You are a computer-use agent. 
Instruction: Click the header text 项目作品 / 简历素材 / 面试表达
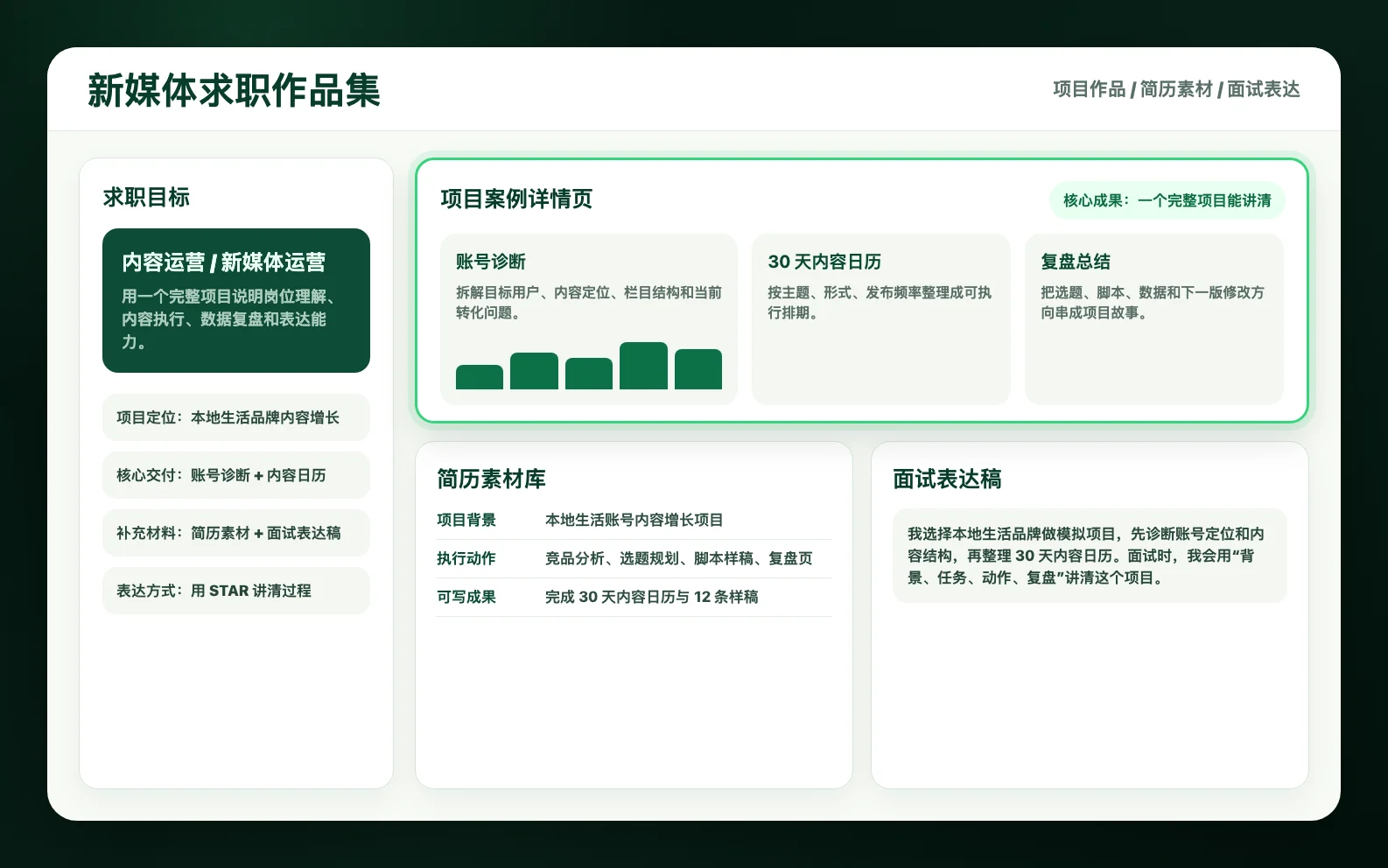[1176, 89]
